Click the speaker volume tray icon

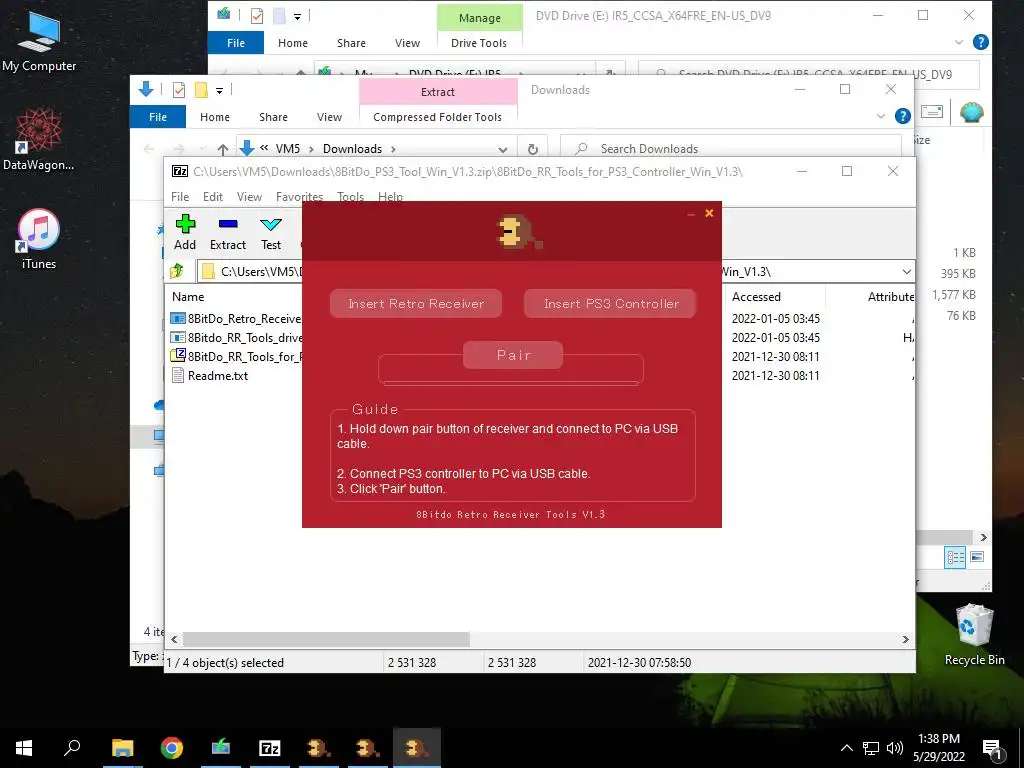coord(895,748)
